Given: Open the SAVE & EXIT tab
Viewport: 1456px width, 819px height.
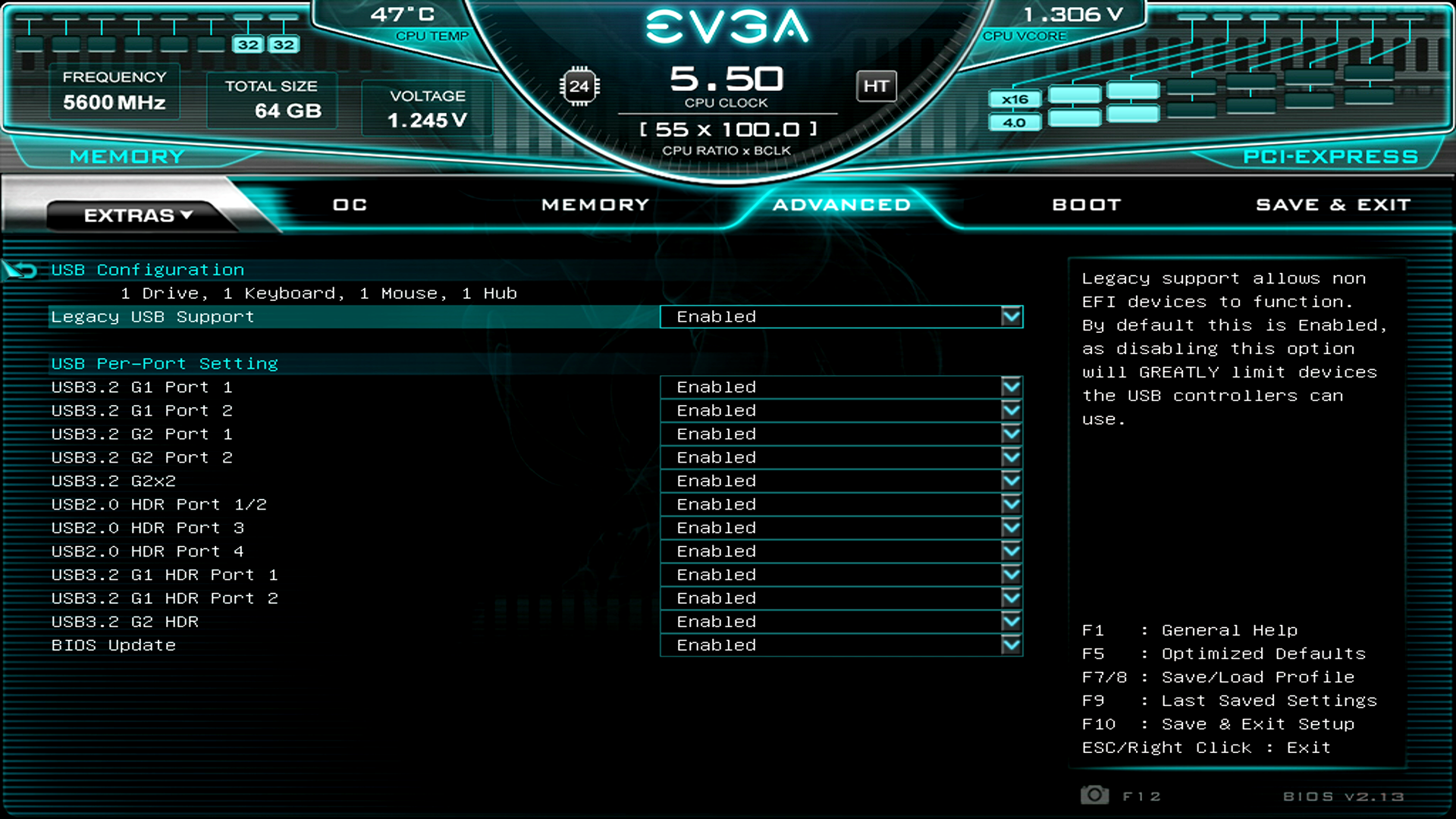Looking at the screenshot, I should point(1333,204).
